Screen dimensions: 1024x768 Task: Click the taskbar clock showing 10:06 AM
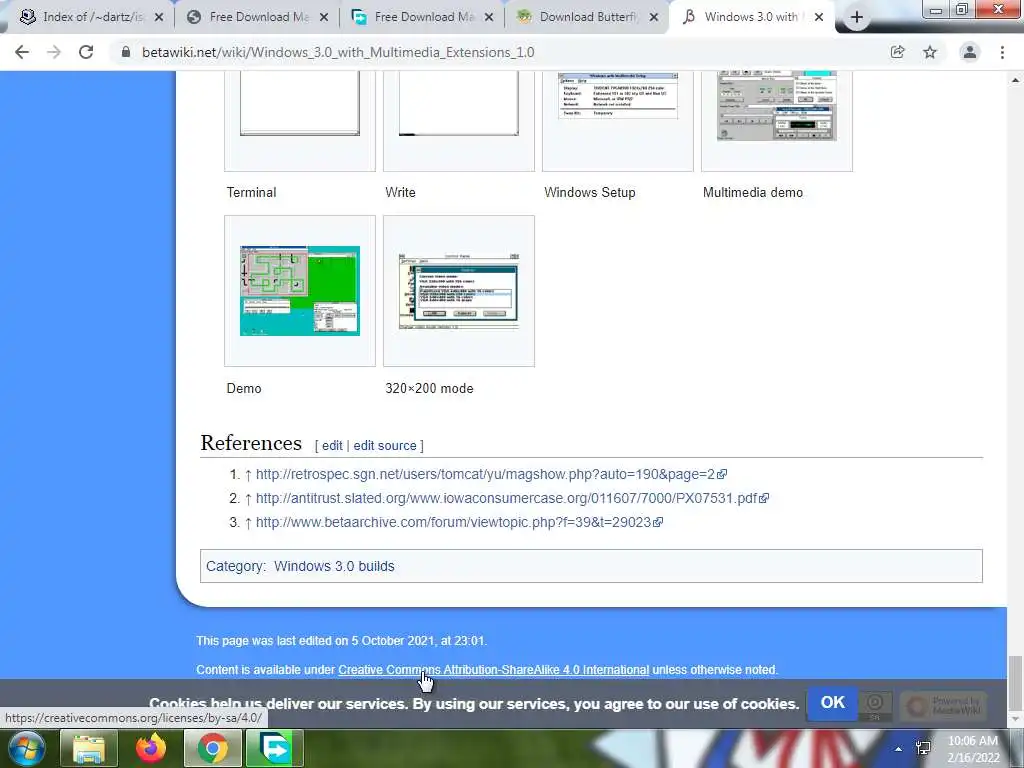[x=973, y=749]
